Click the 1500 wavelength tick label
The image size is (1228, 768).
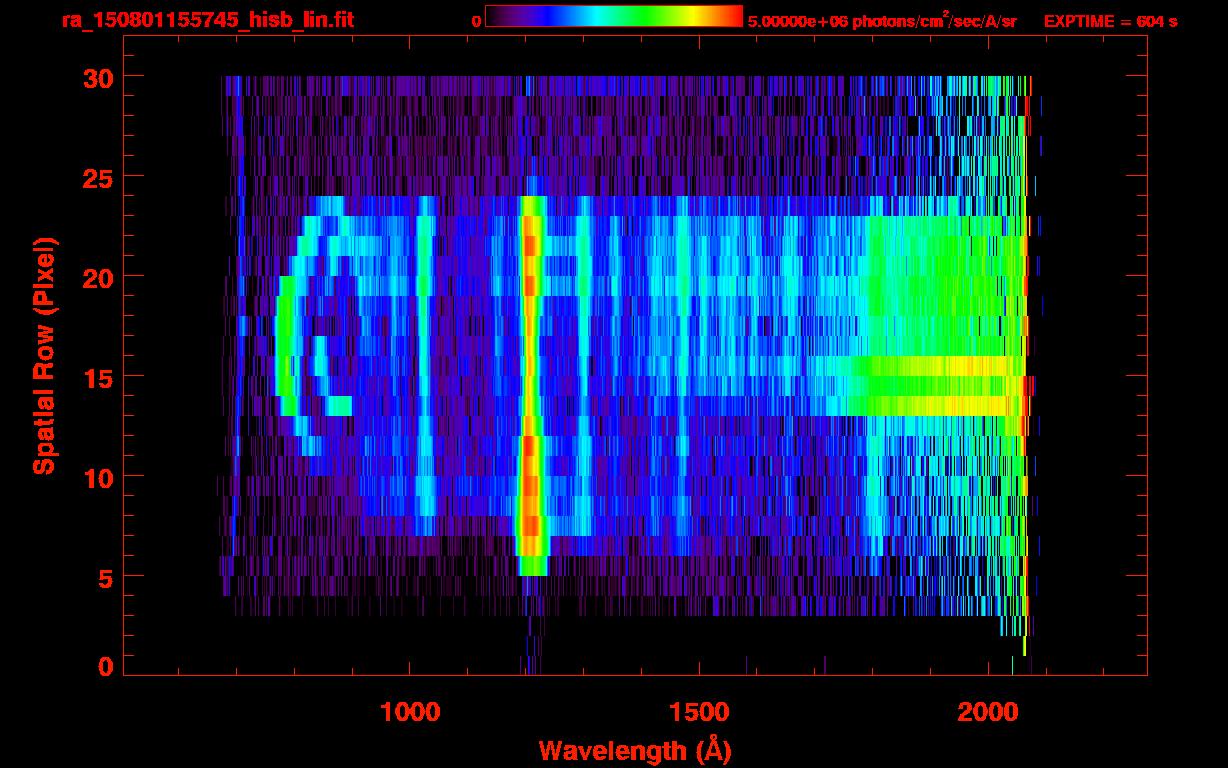[699, 713]
